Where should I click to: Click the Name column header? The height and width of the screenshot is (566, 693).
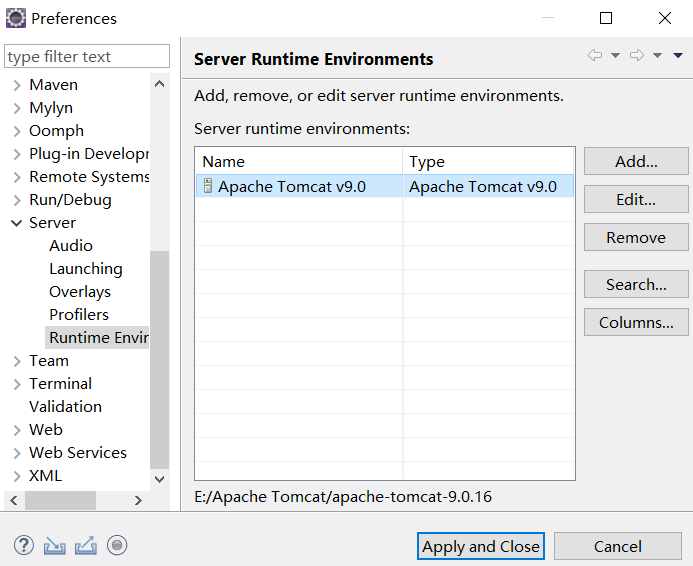pos(299,161)
